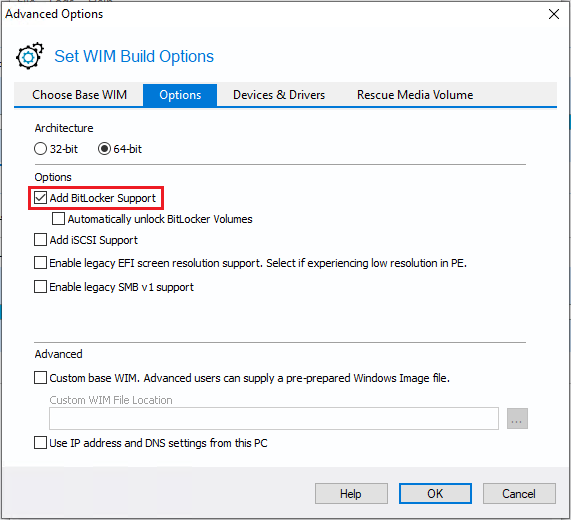571x520 pixels.
Task: Select the 64-bit architecture radio button
Action: (x=104, y=149)
